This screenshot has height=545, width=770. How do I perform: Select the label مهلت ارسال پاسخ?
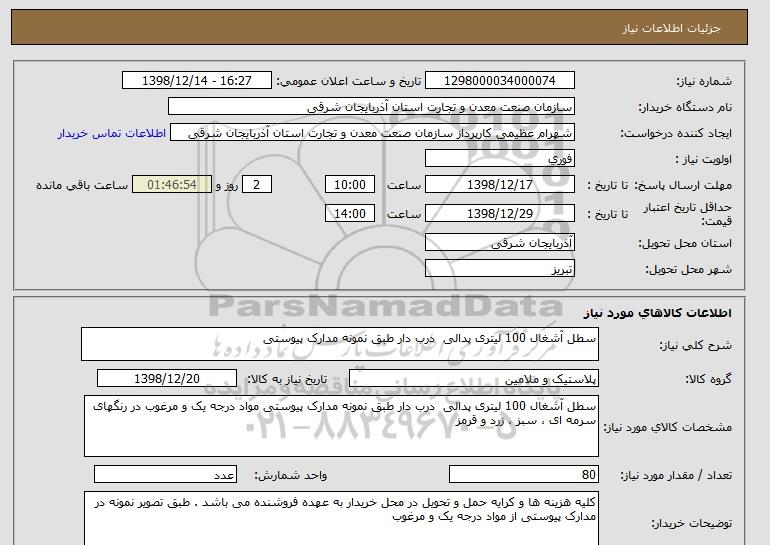pyautogui.click(x=683, y=185)
